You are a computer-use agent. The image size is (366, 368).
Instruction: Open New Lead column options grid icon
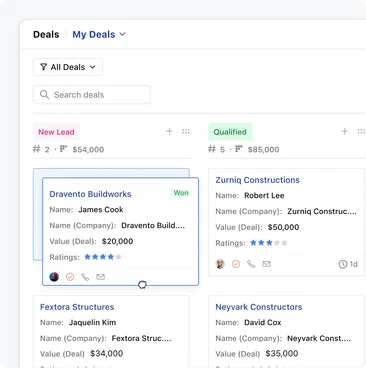tap(186, 131)
